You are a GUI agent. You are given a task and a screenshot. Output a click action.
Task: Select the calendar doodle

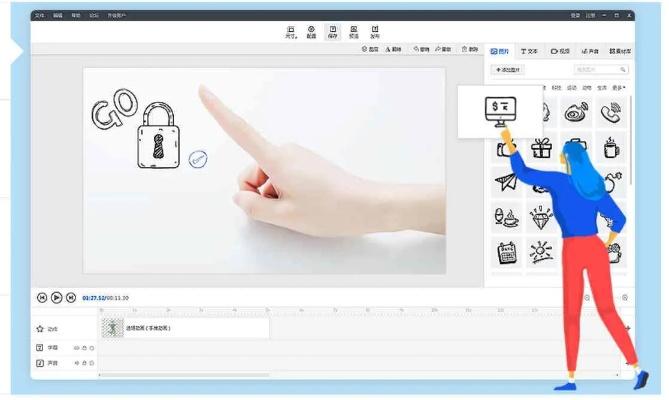(x=506, y=252)
